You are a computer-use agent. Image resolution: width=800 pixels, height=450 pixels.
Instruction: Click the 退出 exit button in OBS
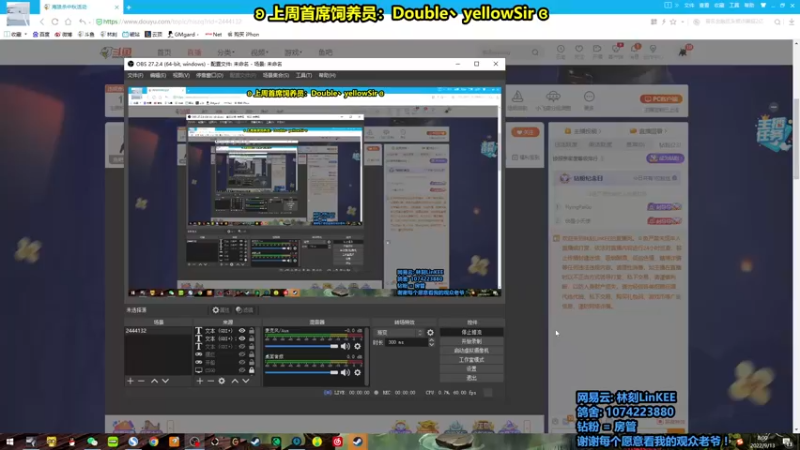coord(471,378)
